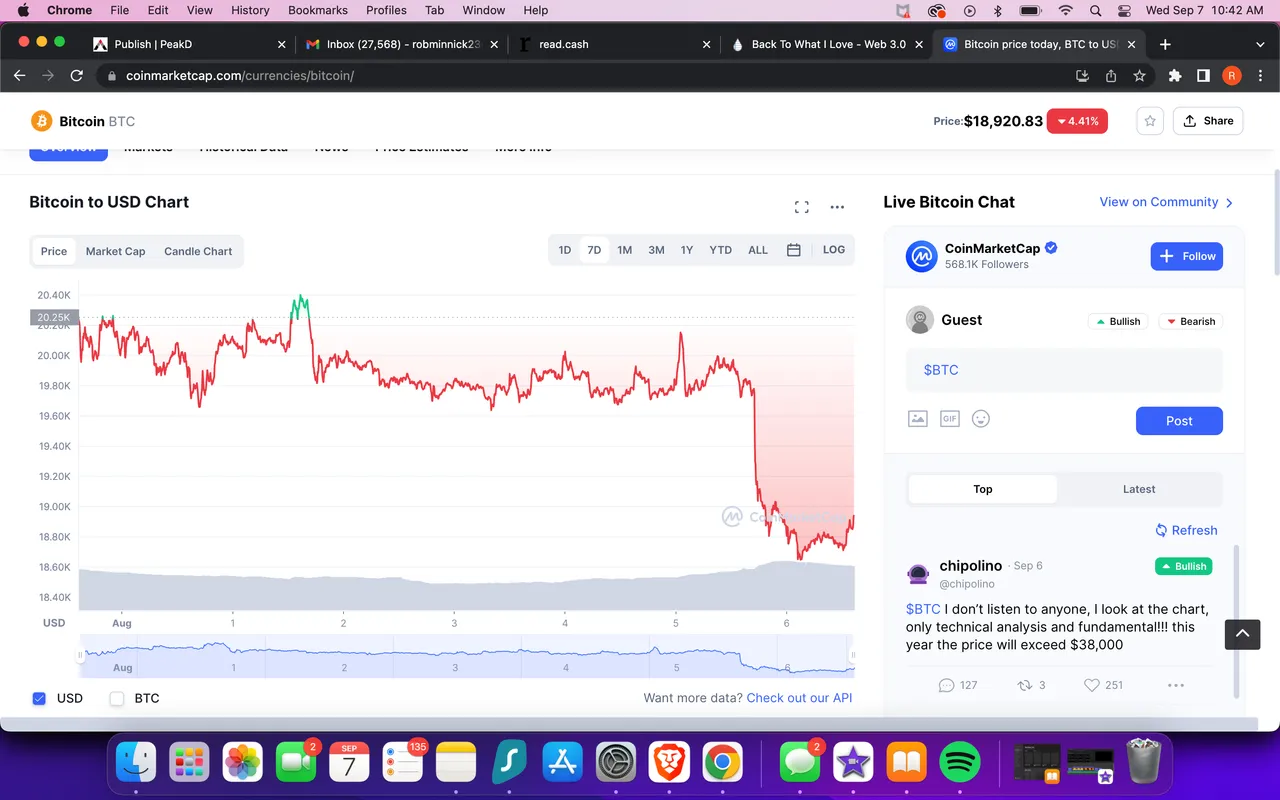
Task: Open chart more options ellipsis
Action: [x=837, y=207]
